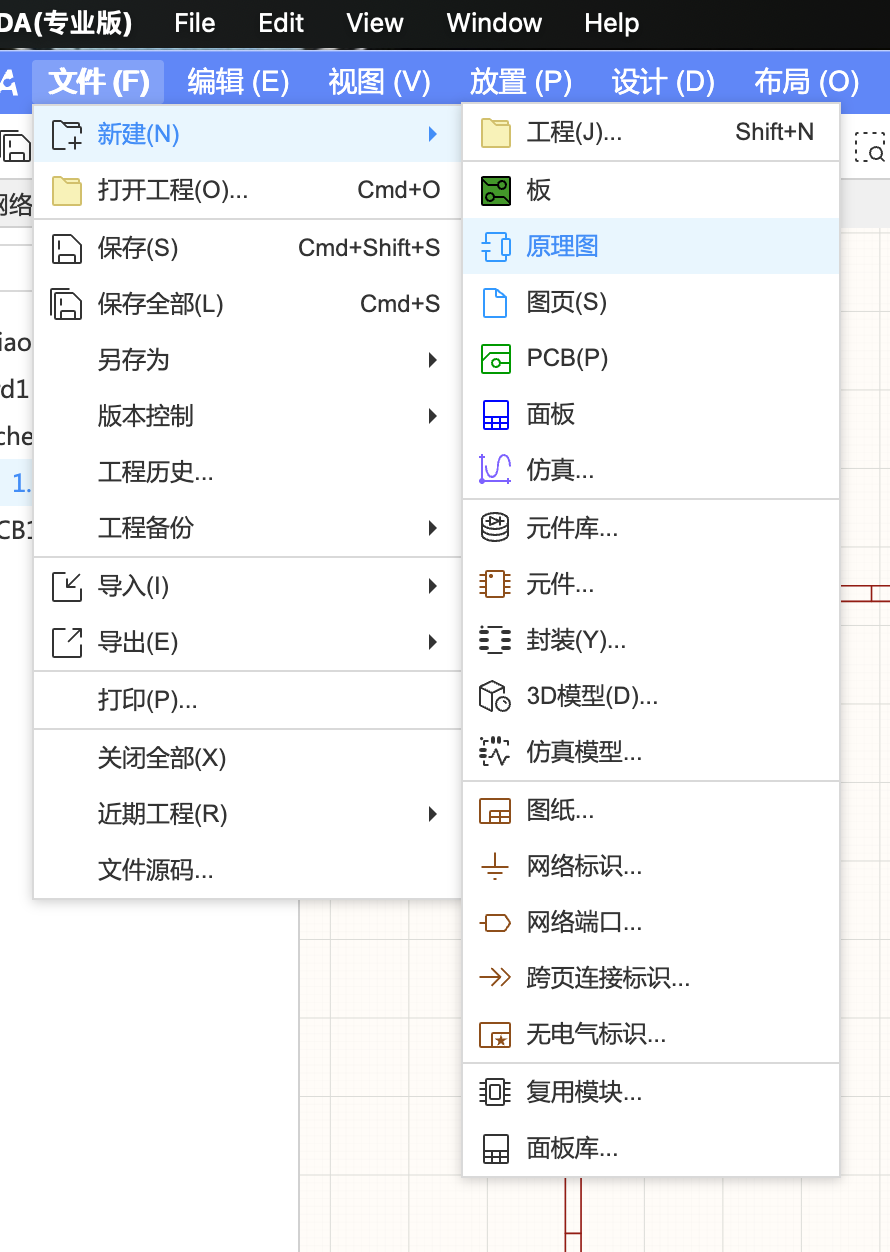Open the macOS Window menu
890x1252 pixels.
pyautogui.click(x=494, y=23)
